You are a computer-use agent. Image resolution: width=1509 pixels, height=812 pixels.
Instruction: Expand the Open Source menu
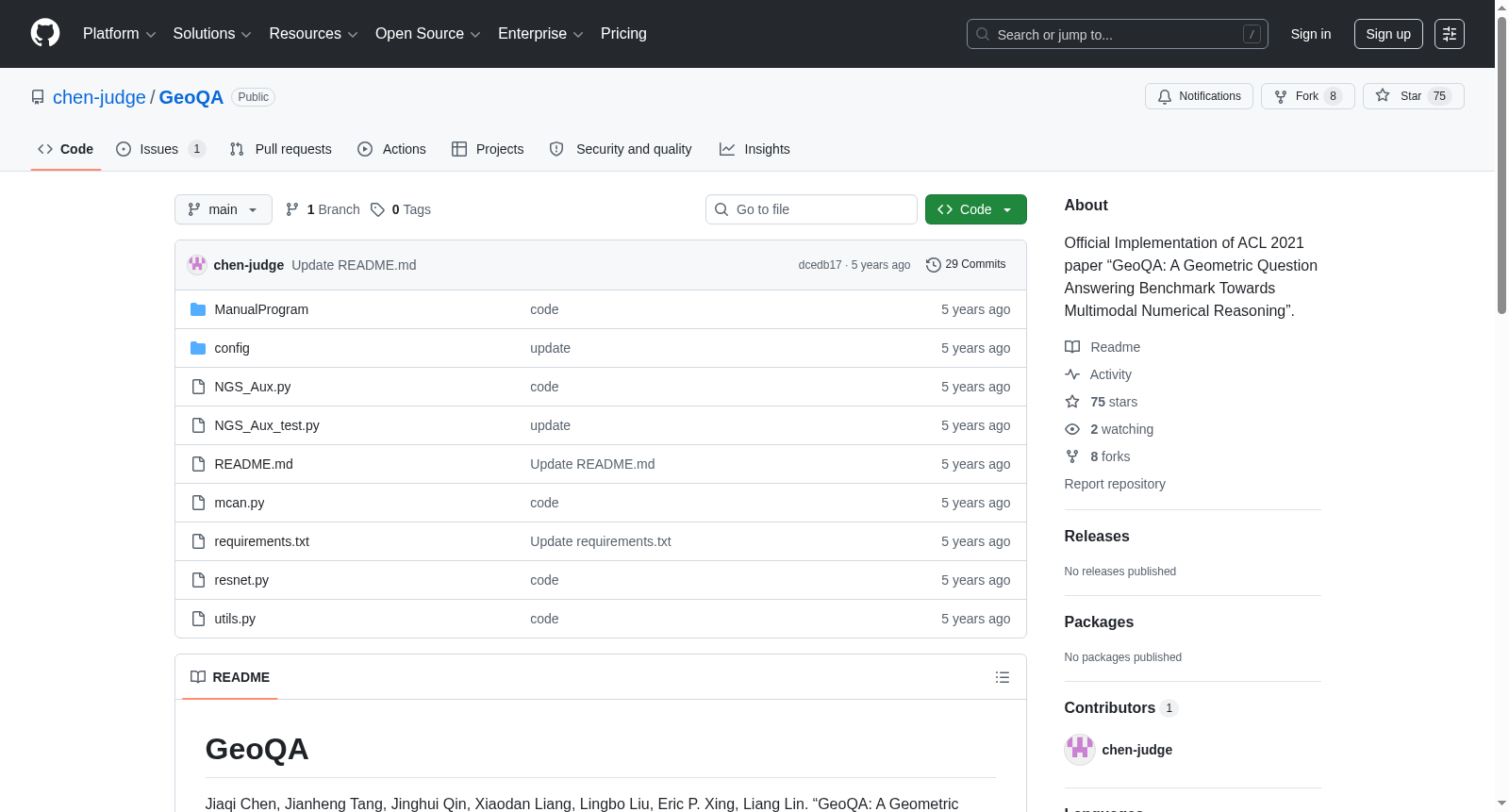(x=428, y=34)
